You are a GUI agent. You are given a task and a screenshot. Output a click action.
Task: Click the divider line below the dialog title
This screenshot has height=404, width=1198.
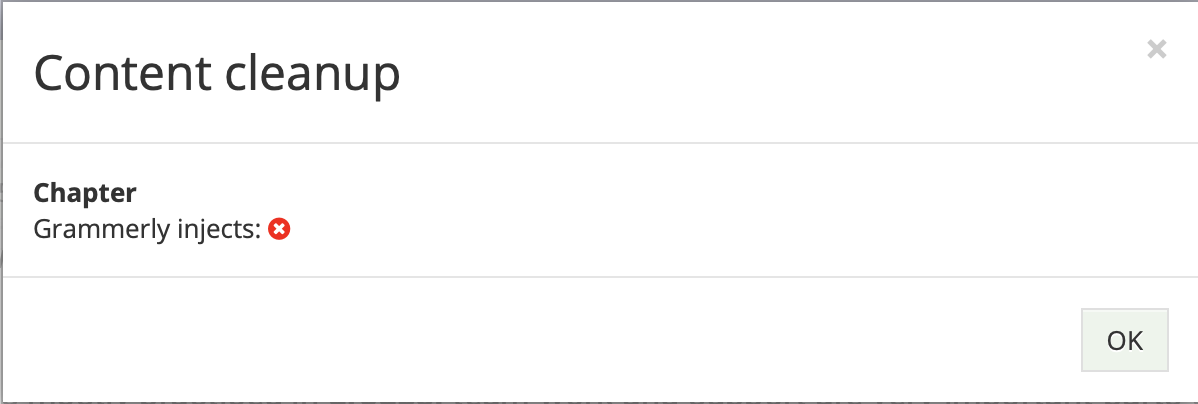[x=599, y=143]
